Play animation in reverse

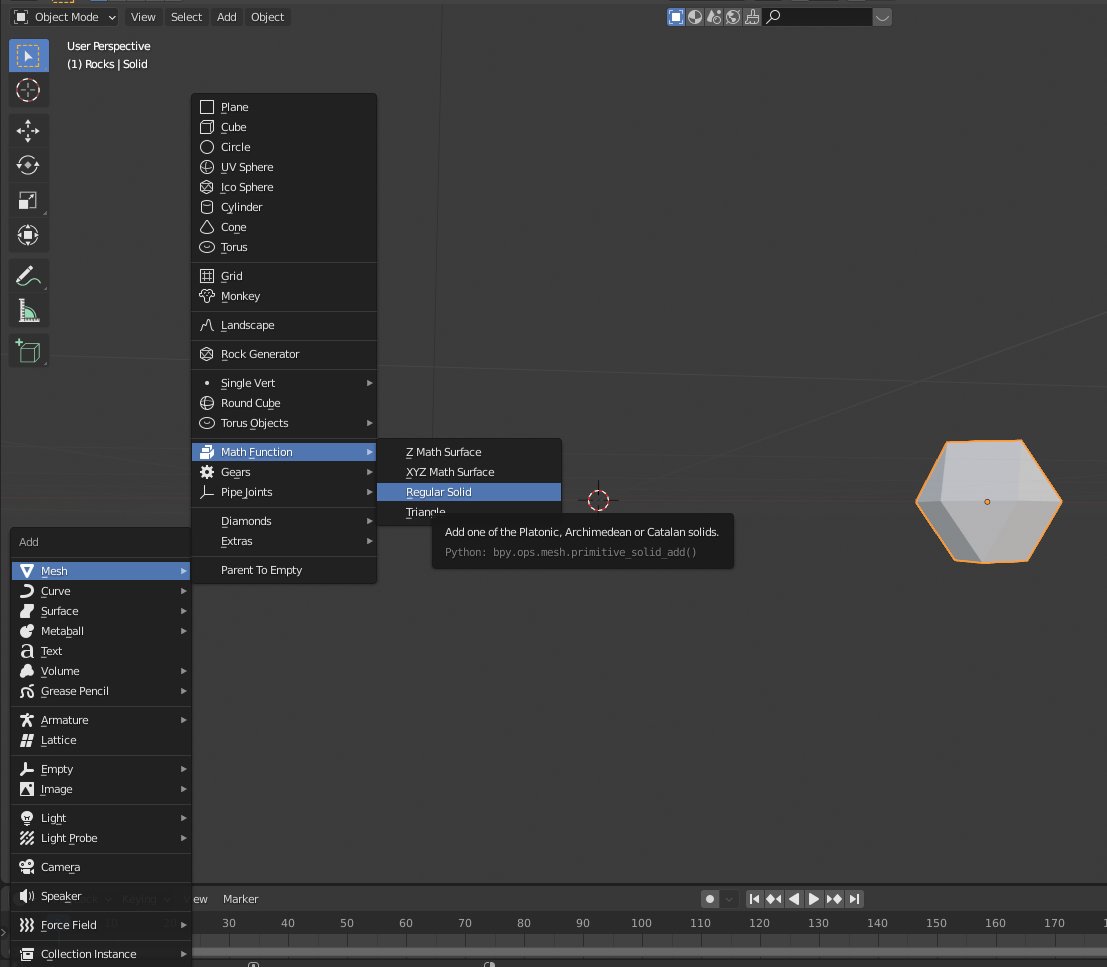pyautogui.click(x=794, y=899)
